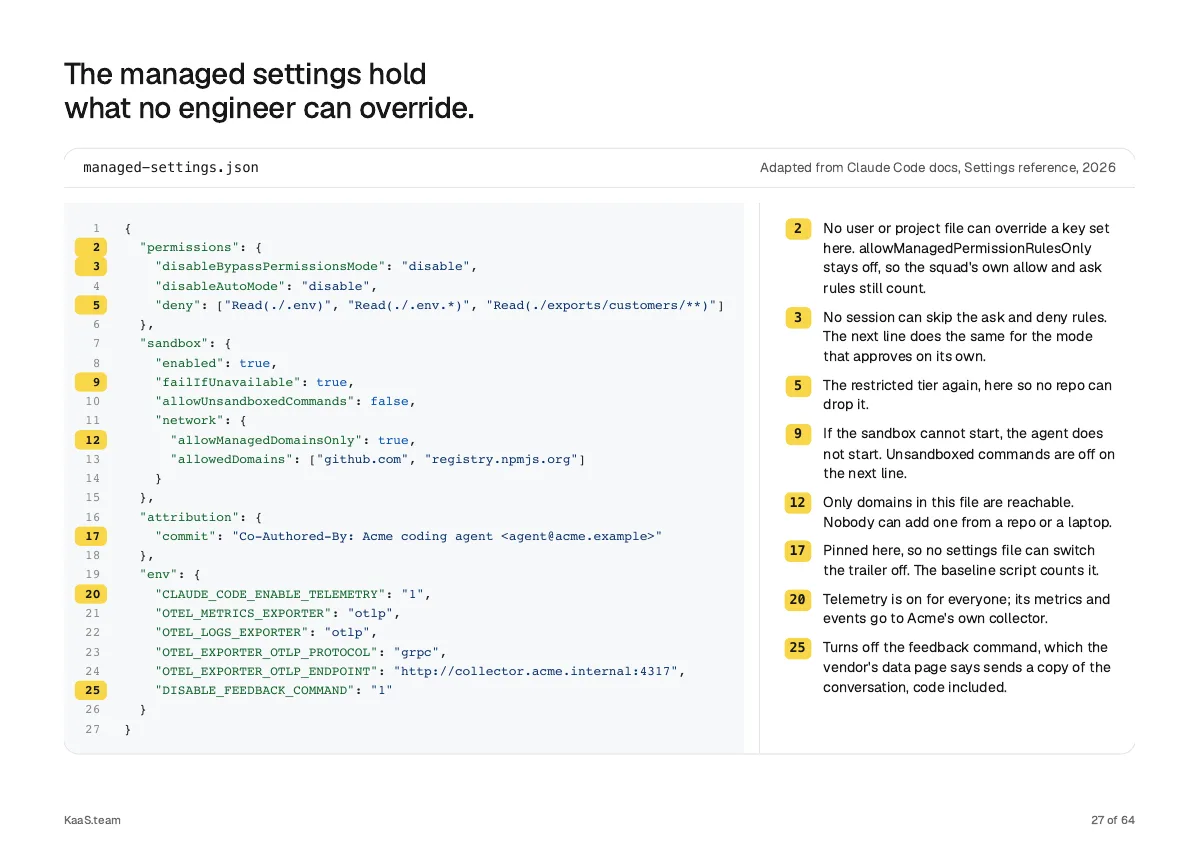Select the note "Turns off the feedback command"
Image resolution: width=1200 pixels, height=849 pixels.
click(967, 667)
